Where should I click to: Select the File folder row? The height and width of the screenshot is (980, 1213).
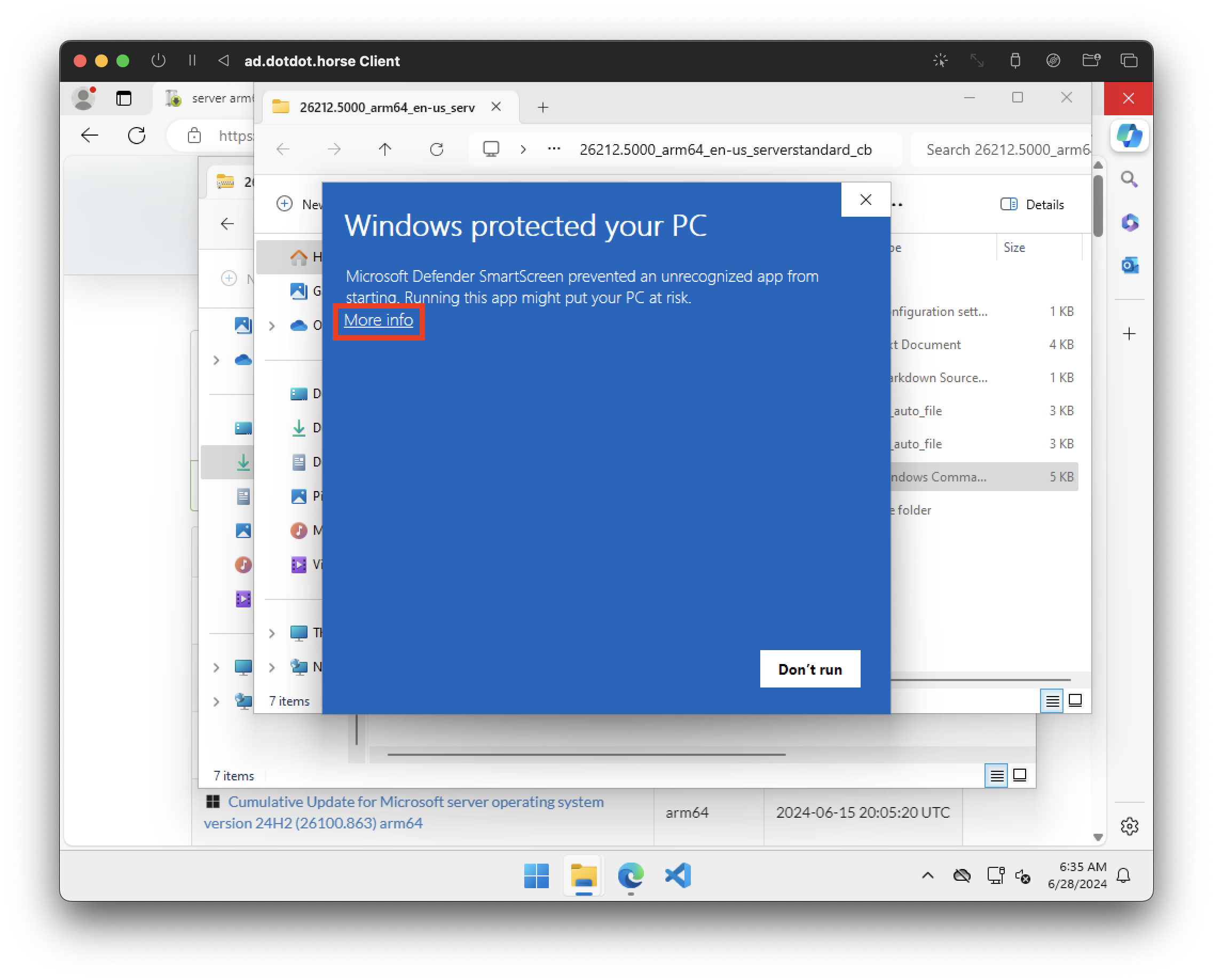click(984, 510)
